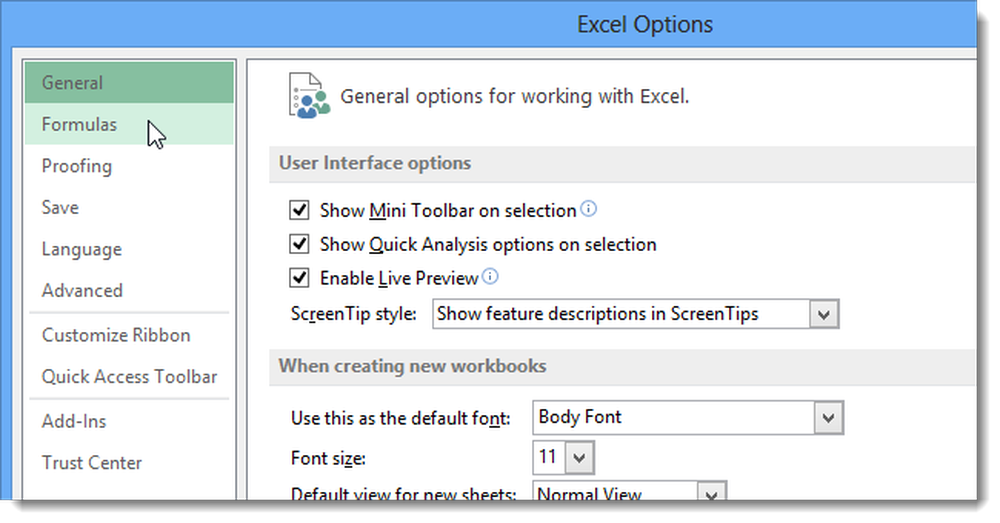This screenshot has height=523, width=1000.
Task: Click the 'Use this as the default font:' label
Action: click(x=401, y=418)
